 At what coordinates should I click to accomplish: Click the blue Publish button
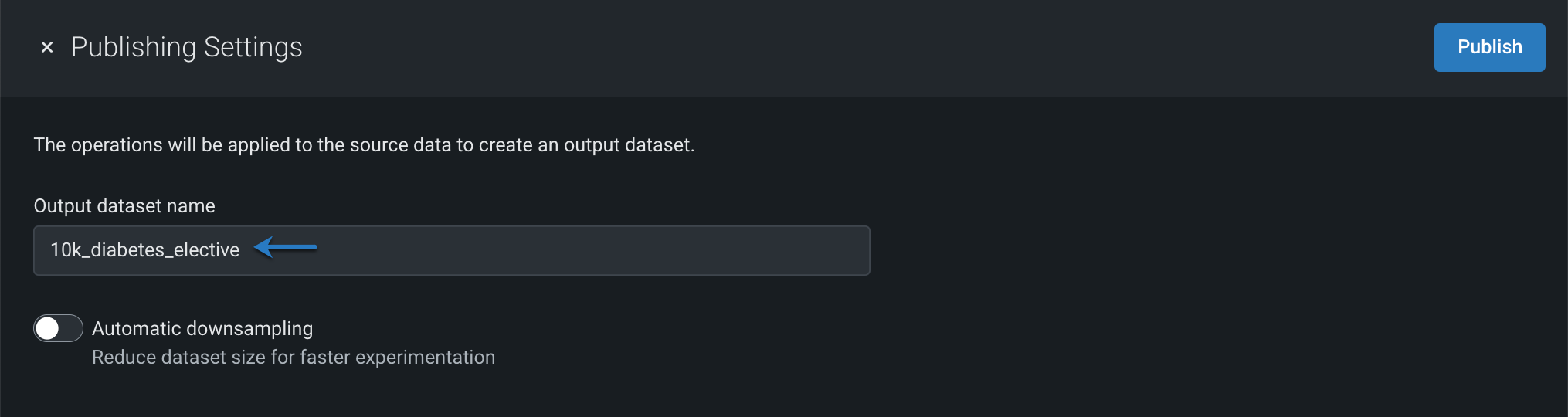point(1489,47)
